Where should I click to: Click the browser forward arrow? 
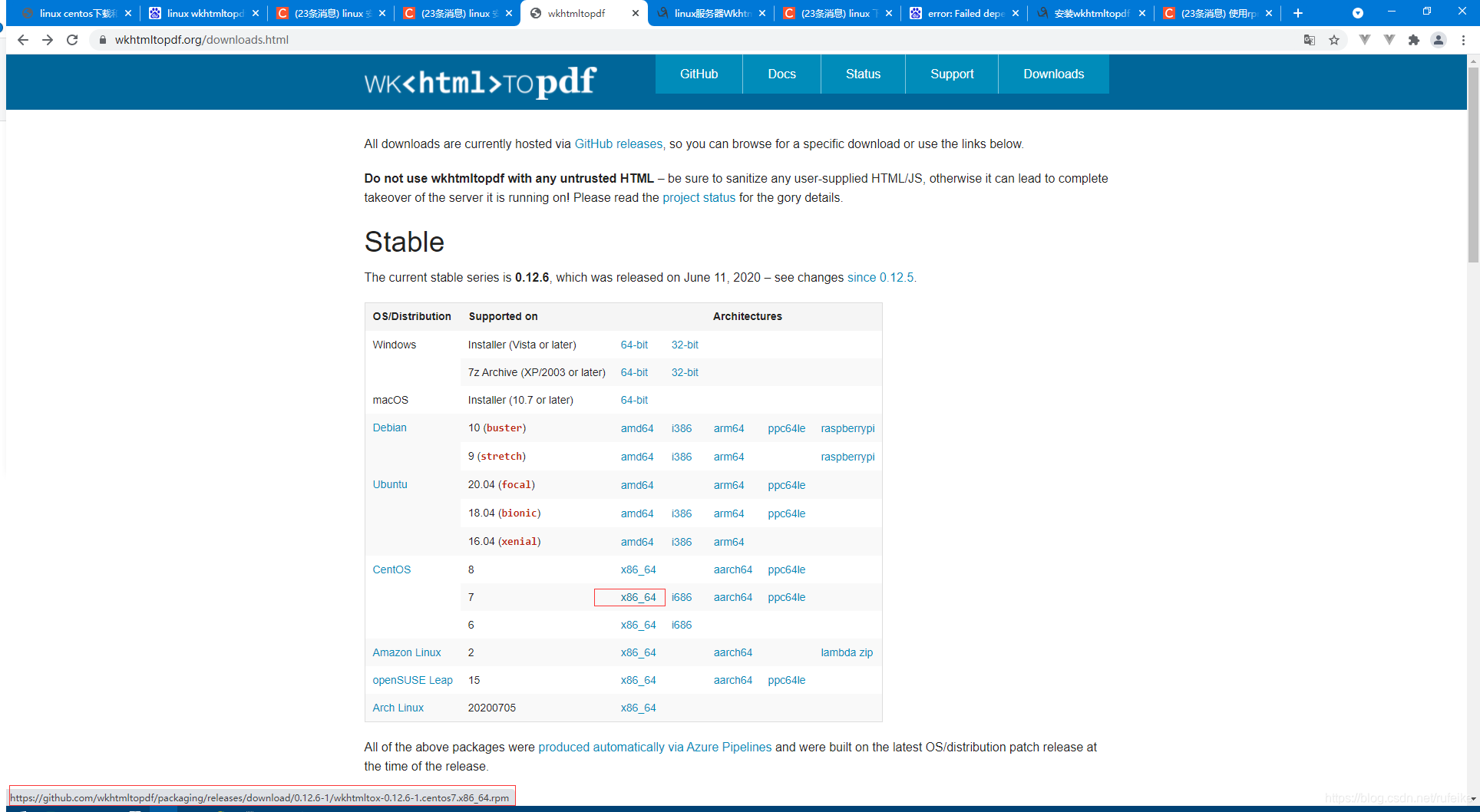pos(48,40)
